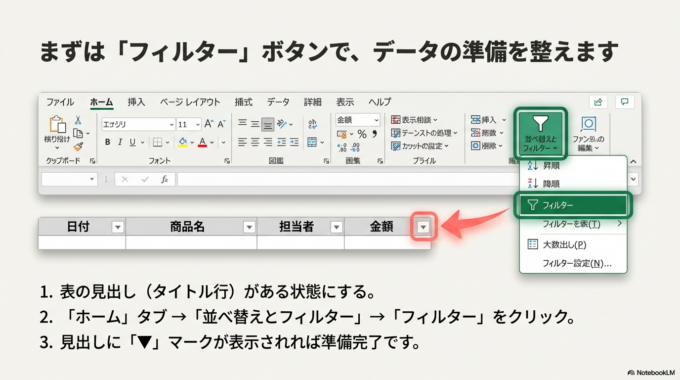Click the Comments speech bubble icon
The image size is (680, 380).
[x=624, y=102]
